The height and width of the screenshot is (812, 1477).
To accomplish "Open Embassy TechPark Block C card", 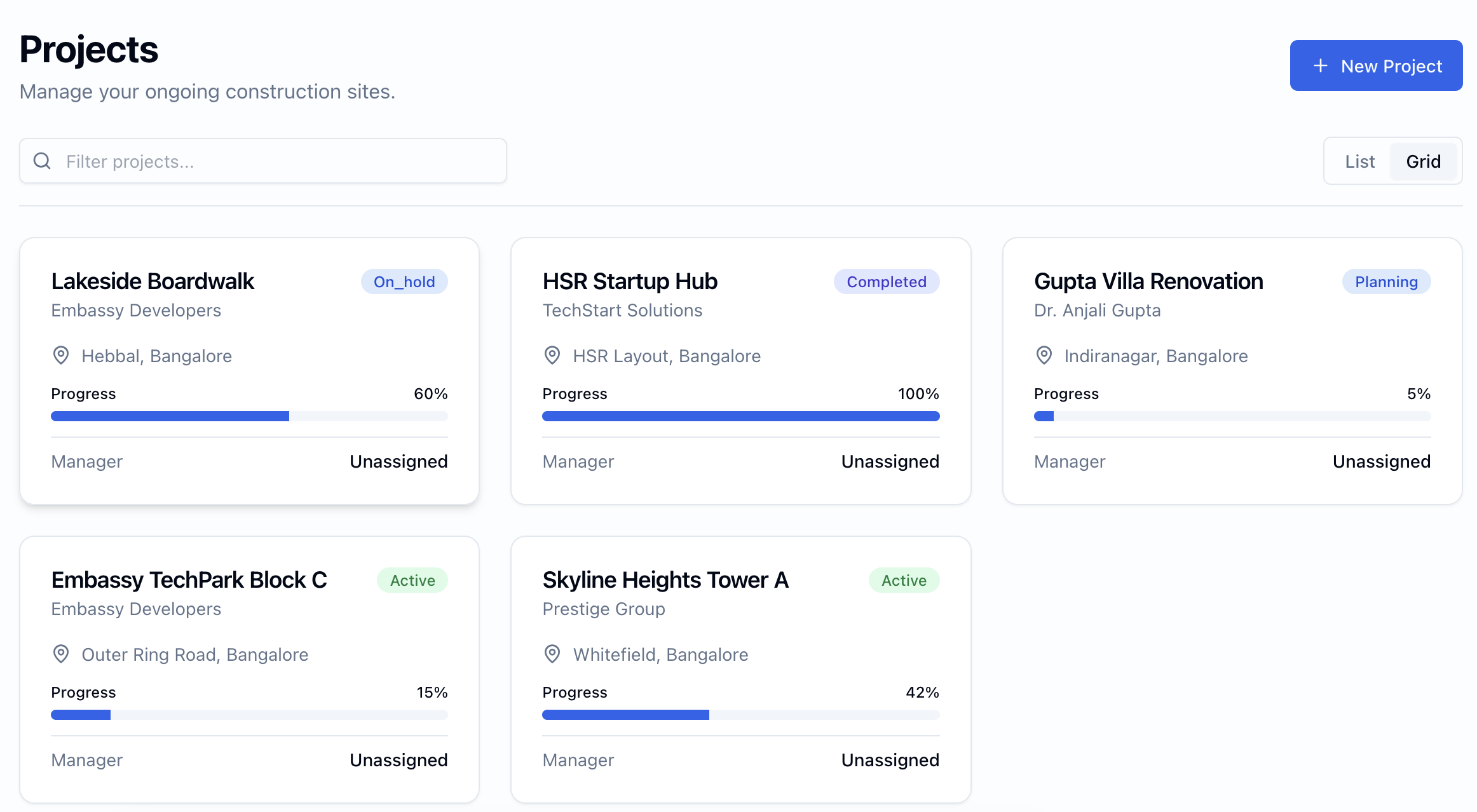I will [189, 580].
